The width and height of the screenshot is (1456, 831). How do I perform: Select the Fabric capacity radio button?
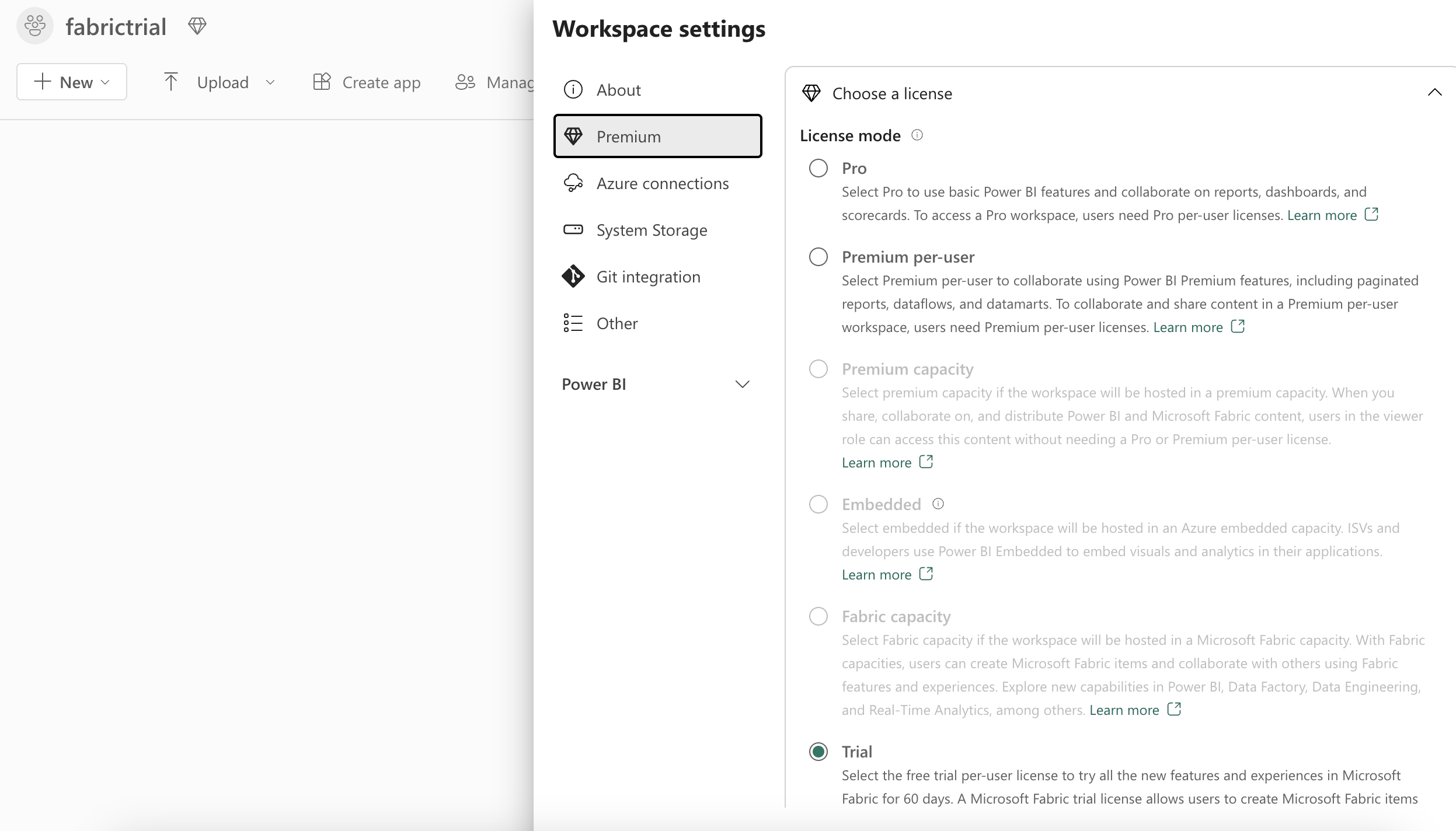(x=818, y=616)
